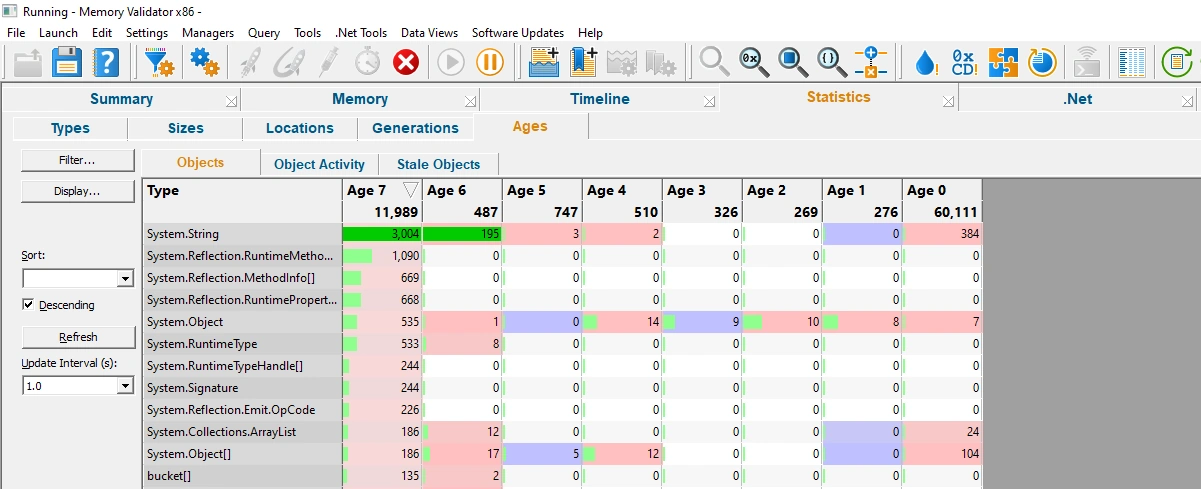Click the corner button on the Memory tab

471,101
